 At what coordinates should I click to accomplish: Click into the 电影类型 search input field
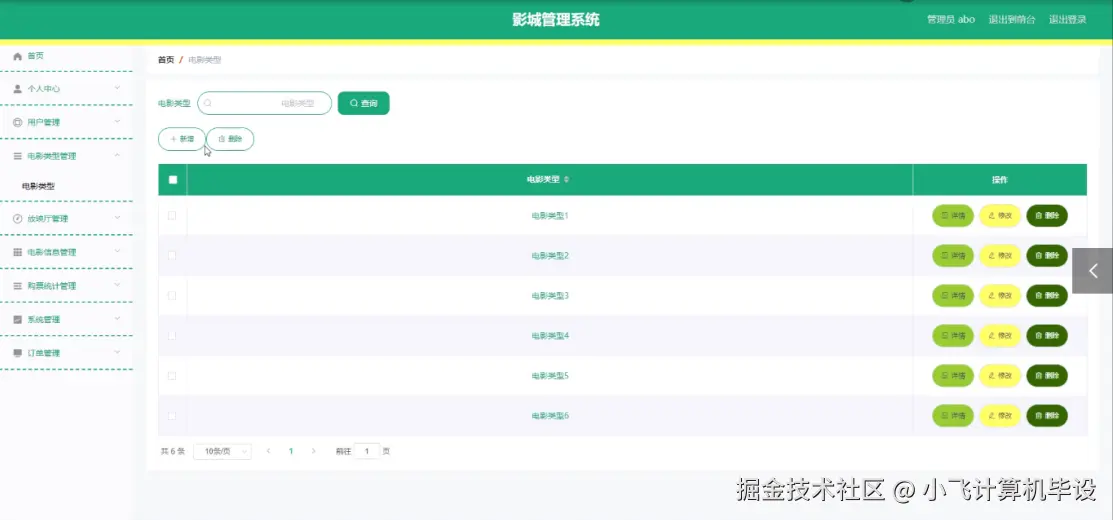coord(265,104)
